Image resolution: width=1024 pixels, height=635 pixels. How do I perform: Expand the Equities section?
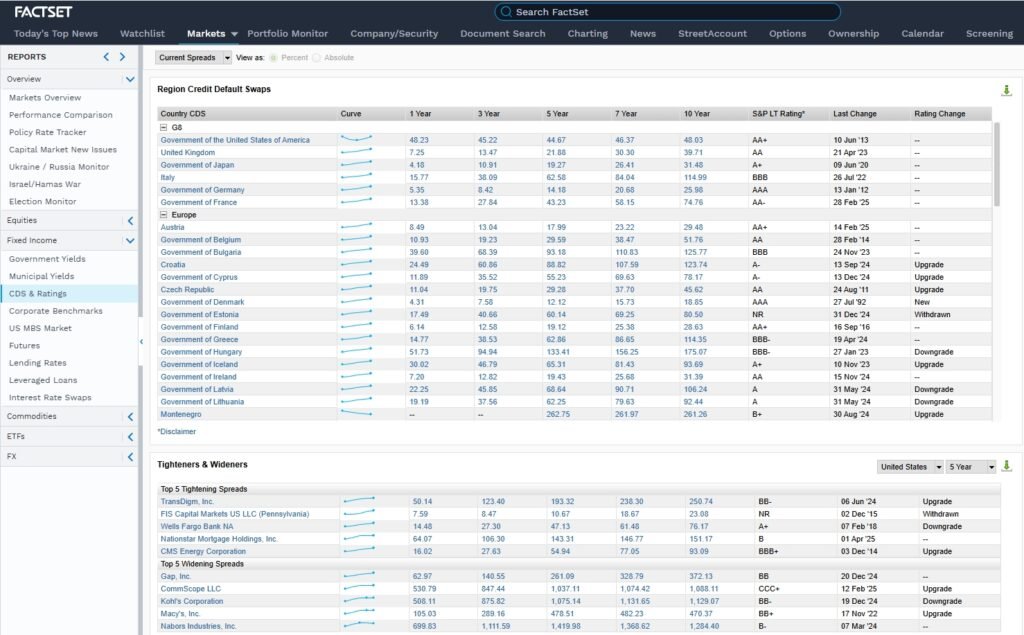point(129,221)
